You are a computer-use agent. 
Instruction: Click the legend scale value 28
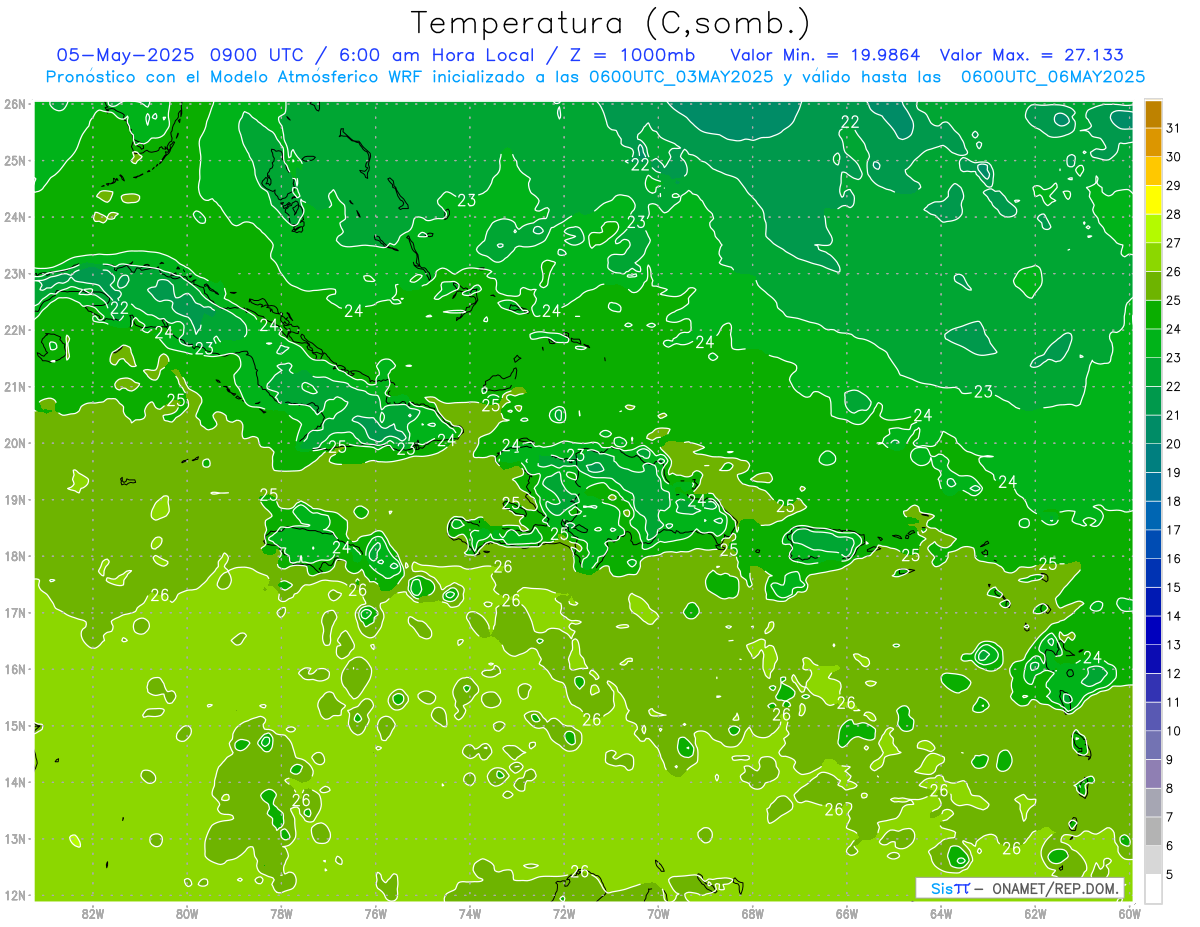click(1173, 214)
